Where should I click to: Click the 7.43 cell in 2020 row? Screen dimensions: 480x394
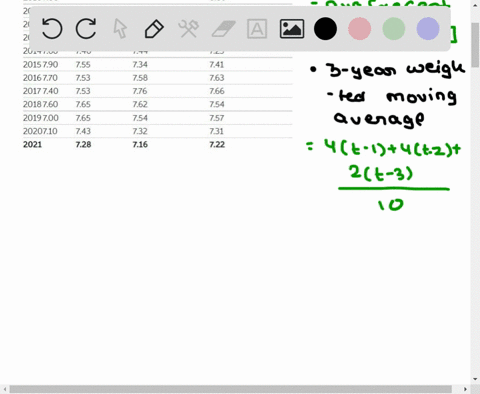point(83,131)
